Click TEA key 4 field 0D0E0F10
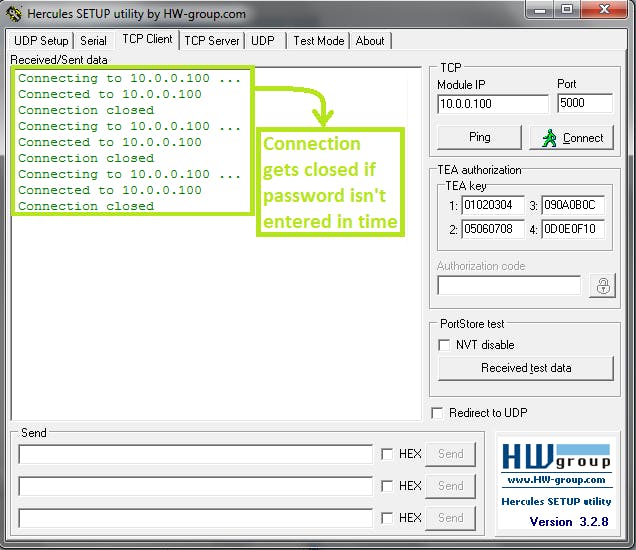This screenshot has width=636, height=550. (x=573, y=229)
